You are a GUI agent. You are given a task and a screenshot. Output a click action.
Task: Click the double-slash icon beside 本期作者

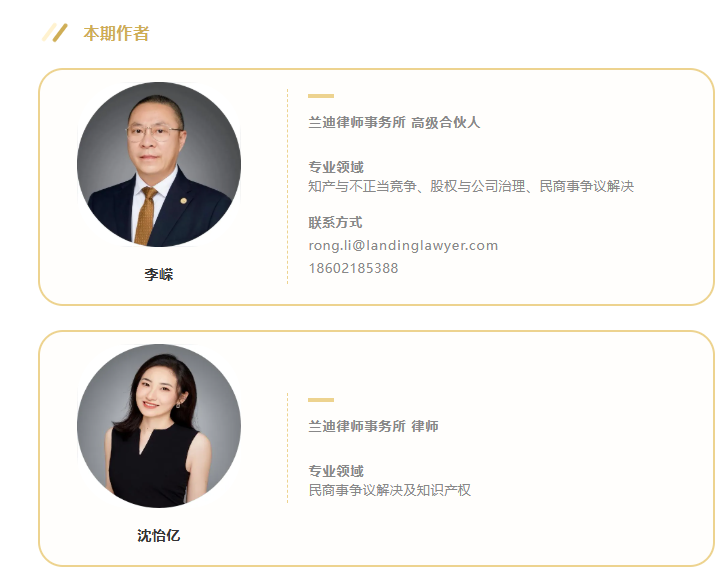pos(54,33)
